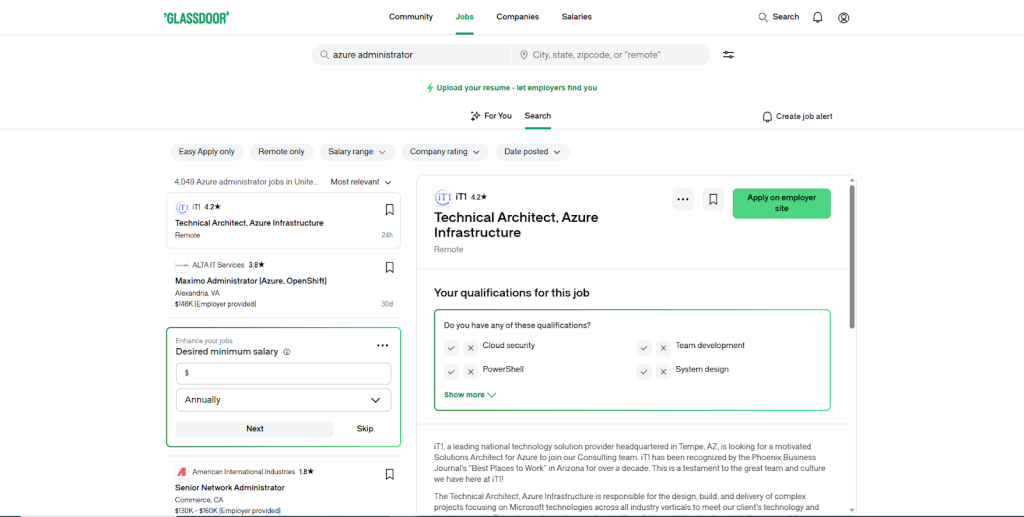This screenshot has width=1024, height=517.
Task: Open the Companies menu
Action: pos(517,17)
